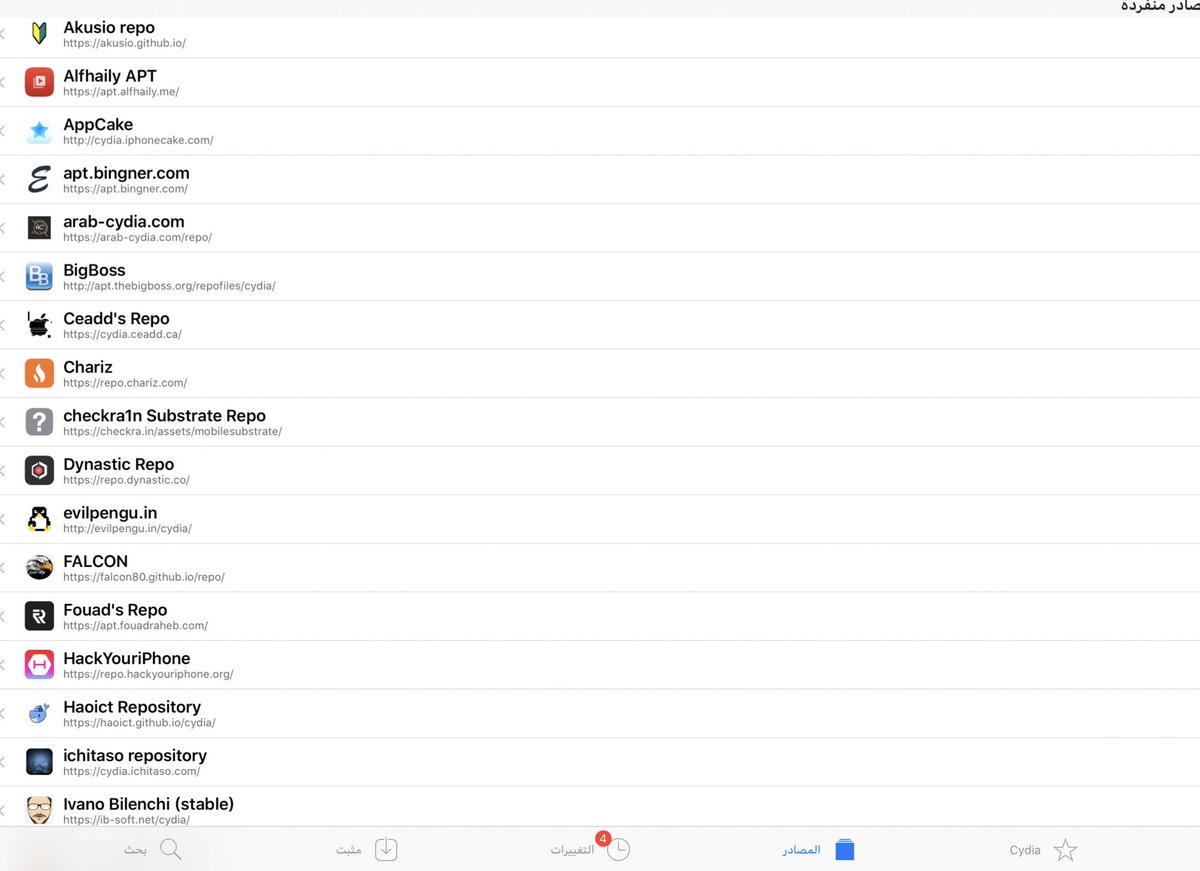Open Ivano Bilenchi (stable) source

[x=600, y=806]
